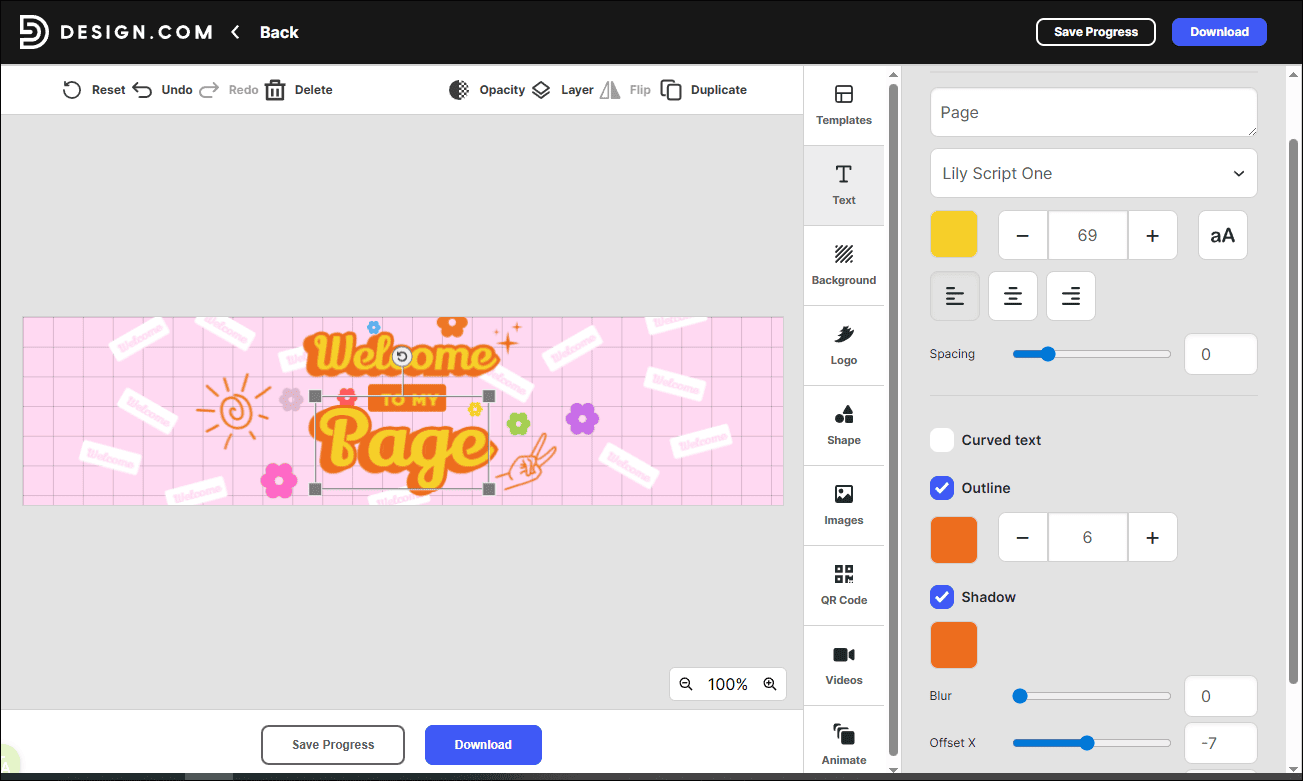Image resolution: width=1303 pixels, height=781 pixels.
Task: Open the Lily Script One font dropdown
Action: [1093, 173]
